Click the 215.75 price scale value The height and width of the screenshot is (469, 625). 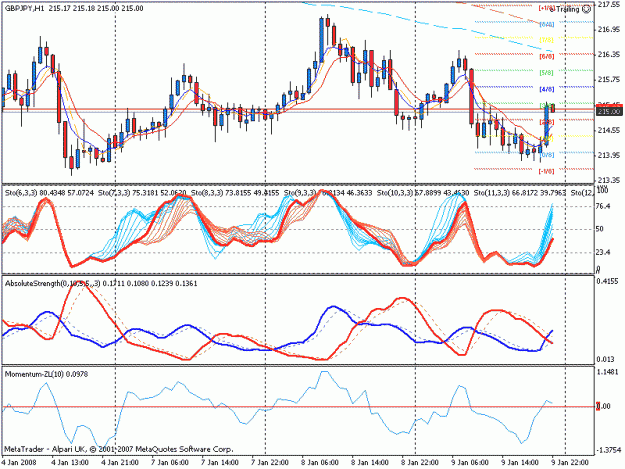click(609, 80)
